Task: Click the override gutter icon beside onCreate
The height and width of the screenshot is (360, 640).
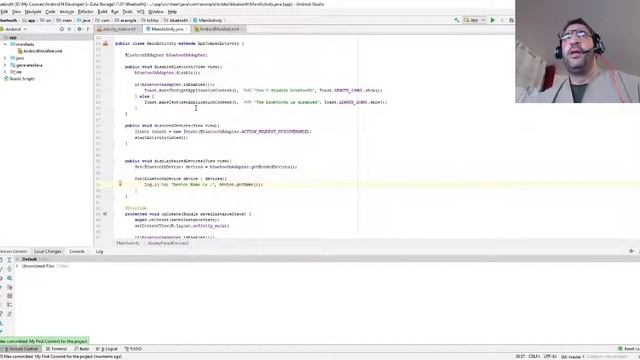Action: (x=105, y=214)
